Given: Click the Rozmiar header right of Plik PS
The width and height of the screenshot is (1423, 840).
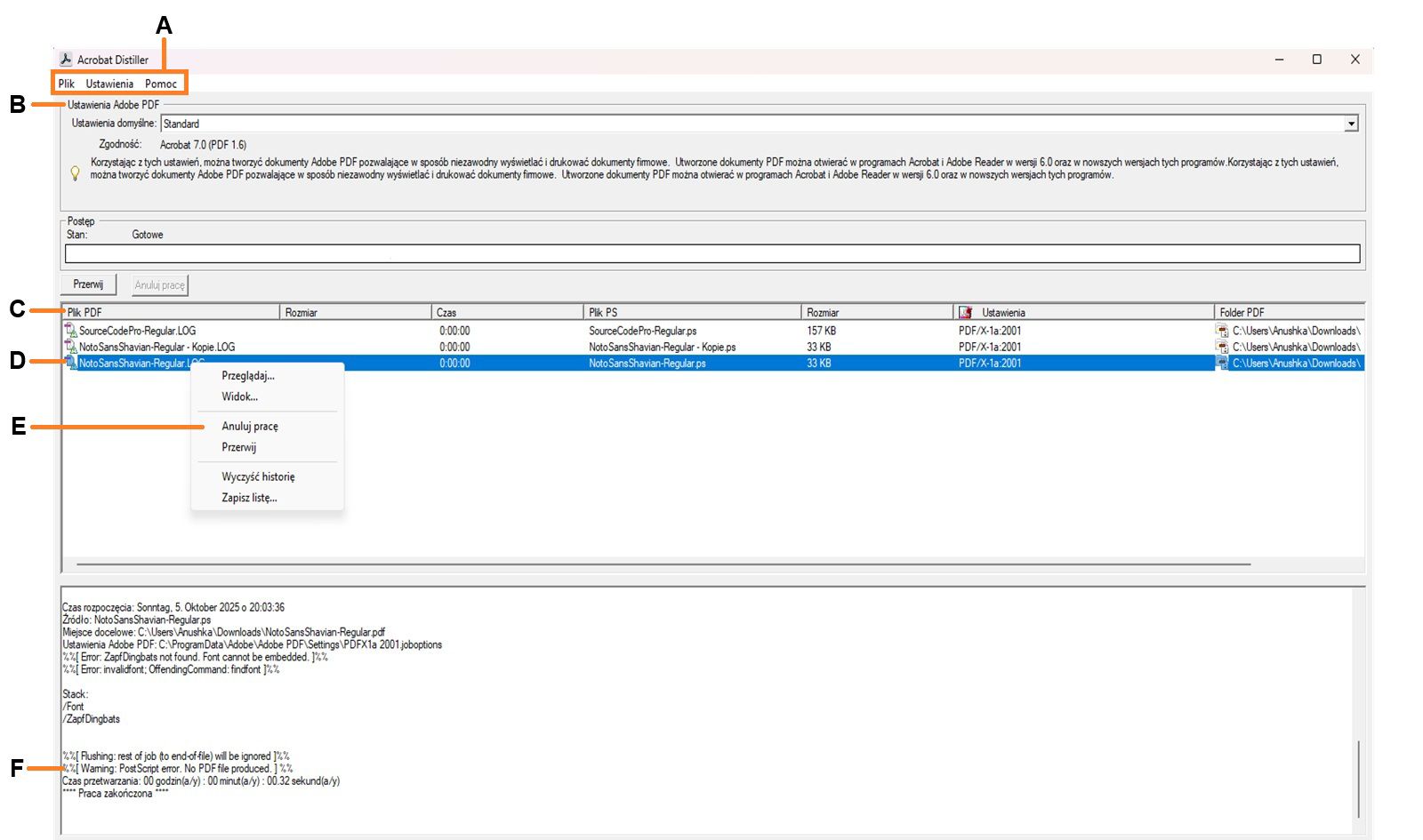Looking at the screenshot, I should tap(878, 312).
